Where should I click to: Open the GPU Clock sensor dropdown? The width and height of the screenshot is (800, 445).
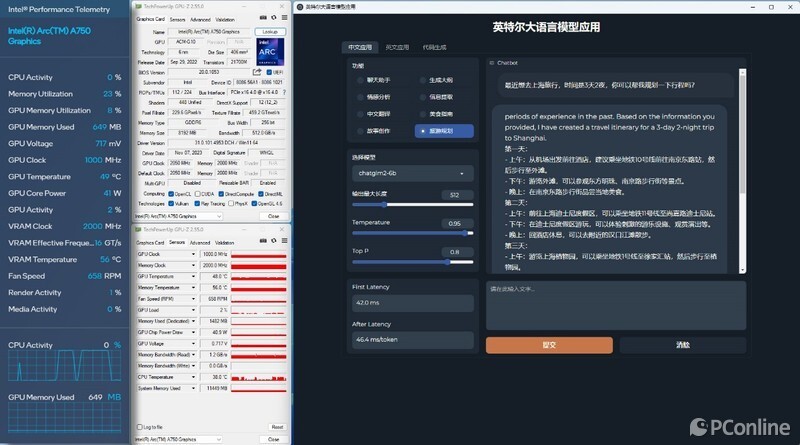click(193, 254)
